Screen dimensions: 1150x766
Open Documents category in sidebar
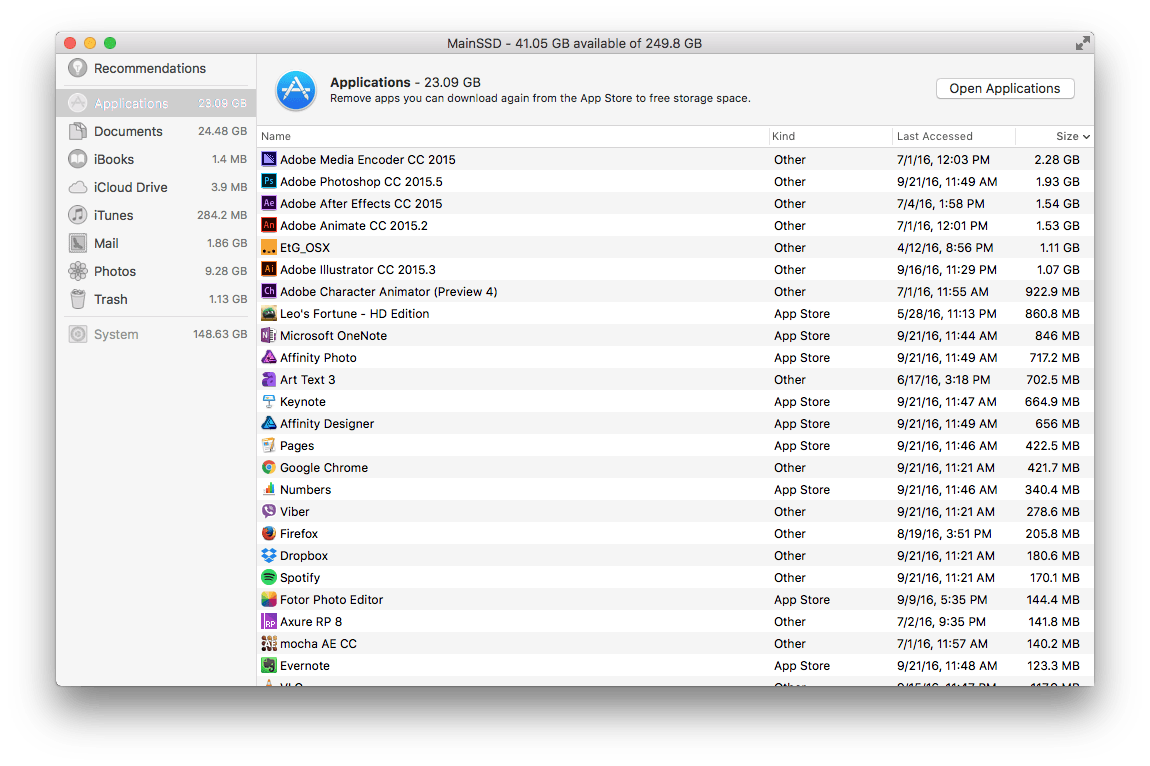pyautogui.click(x=128, y=131)
